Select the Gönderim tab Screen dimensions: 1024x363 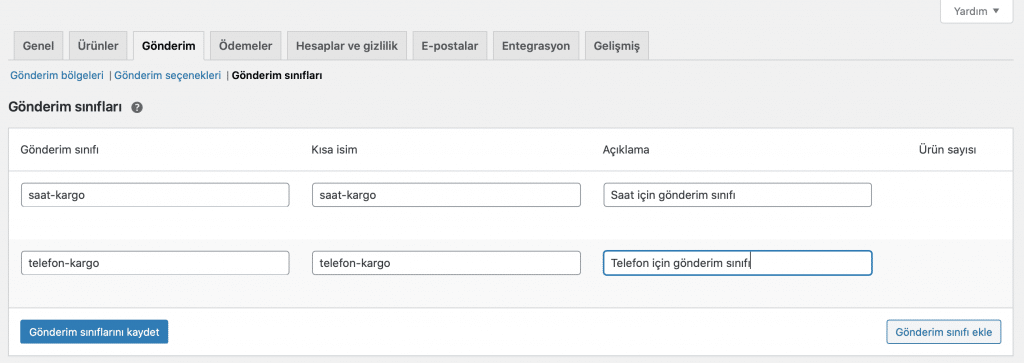coord(168,46)
